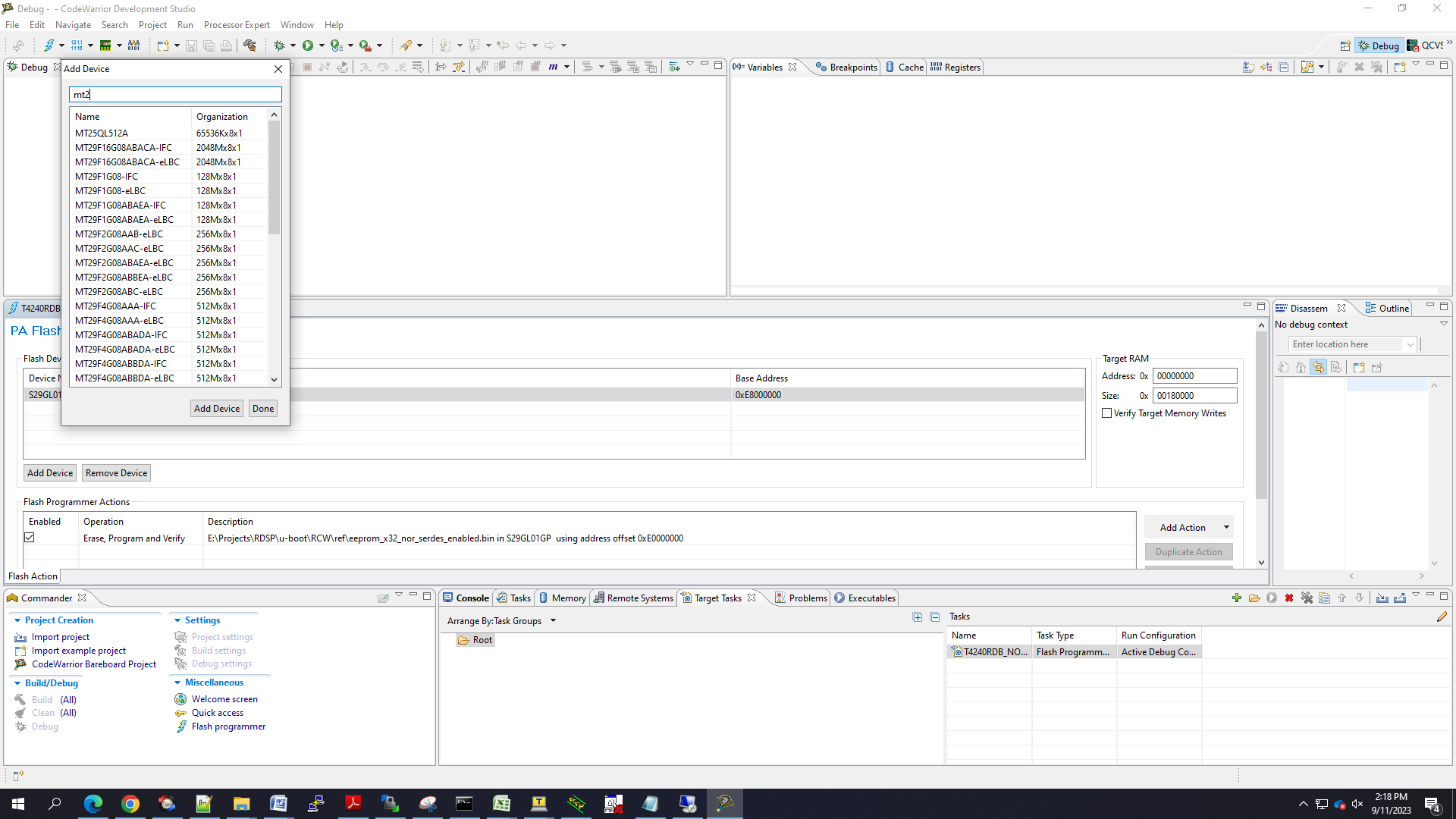Click the device list vertical scrollbar
The width and height of the screenshot is (1456, 819).
(x=275, y=178)
